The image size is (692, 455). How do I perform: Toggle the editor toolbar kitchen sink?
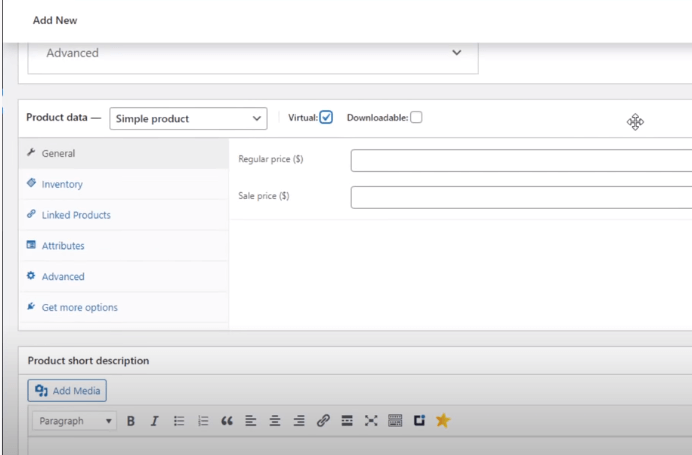coord(395,421)
